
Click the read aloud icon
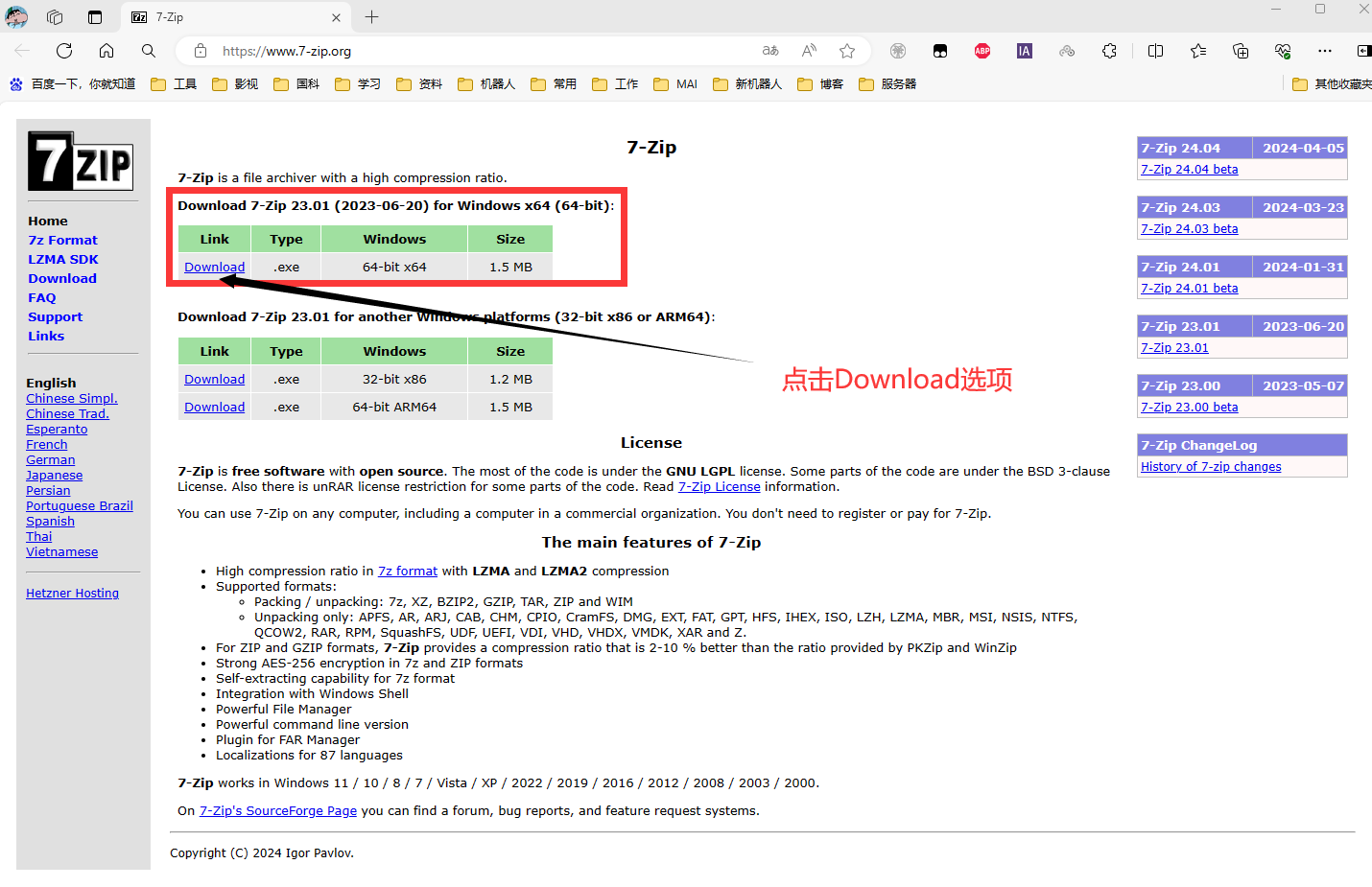pyautogui.click(x=809, y=51)
